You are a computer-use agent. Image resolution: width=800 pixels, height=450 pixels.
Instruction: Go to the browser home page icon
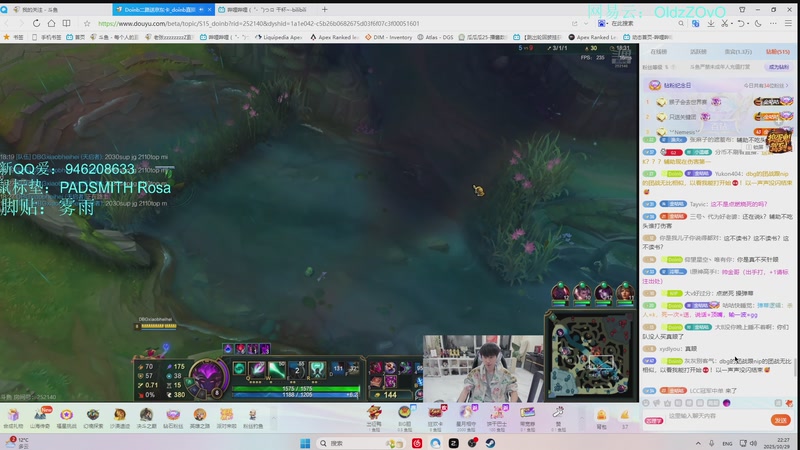(x=52, y=23)
